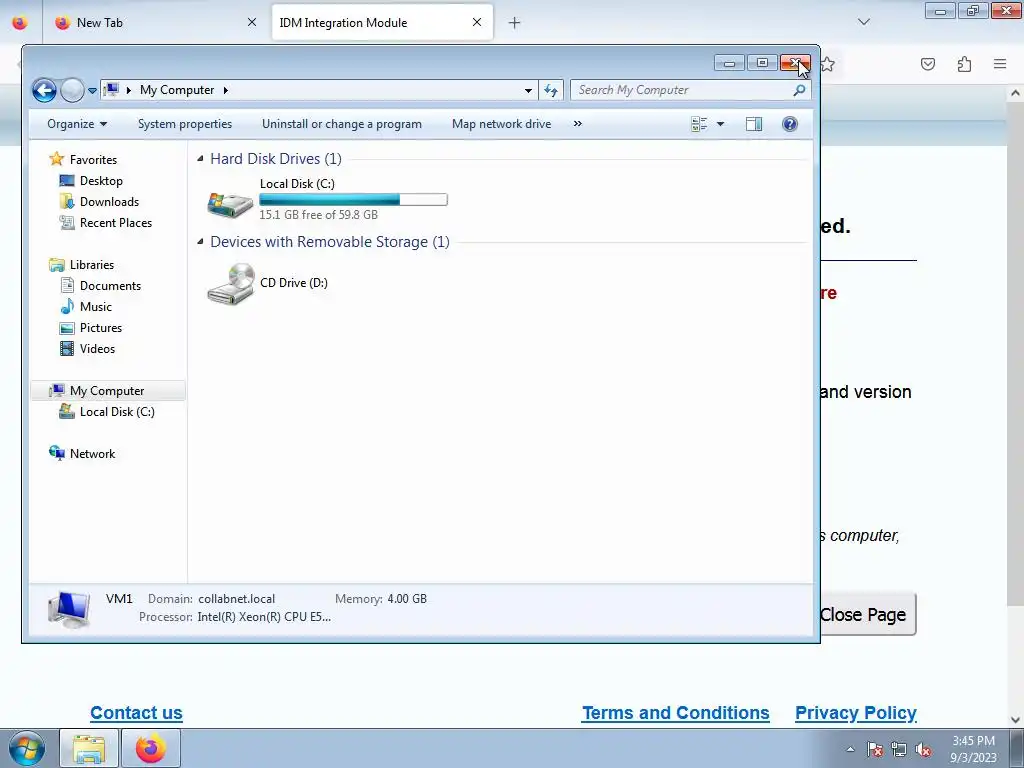Click the computer icon in address bar
Screen dimensions: 1024x768
112,89
